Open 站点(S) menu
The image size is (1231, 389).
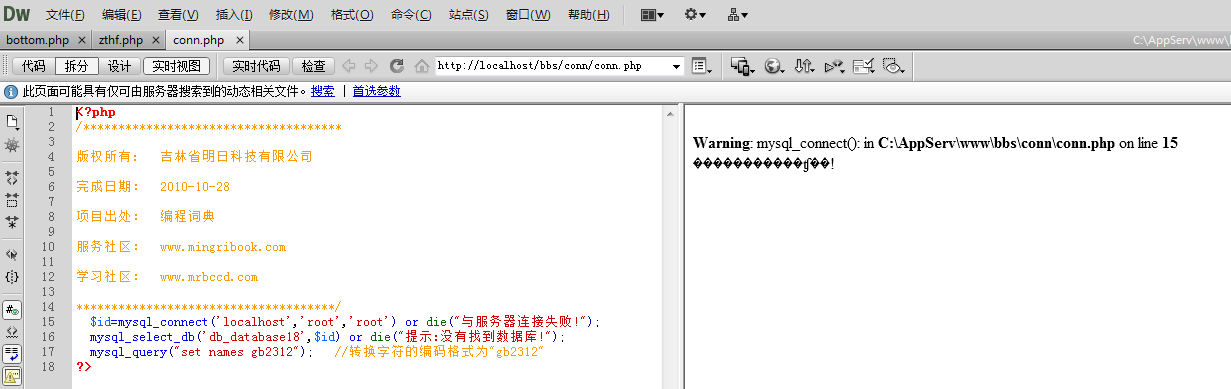pyautogui.click(x=469, y=15)
